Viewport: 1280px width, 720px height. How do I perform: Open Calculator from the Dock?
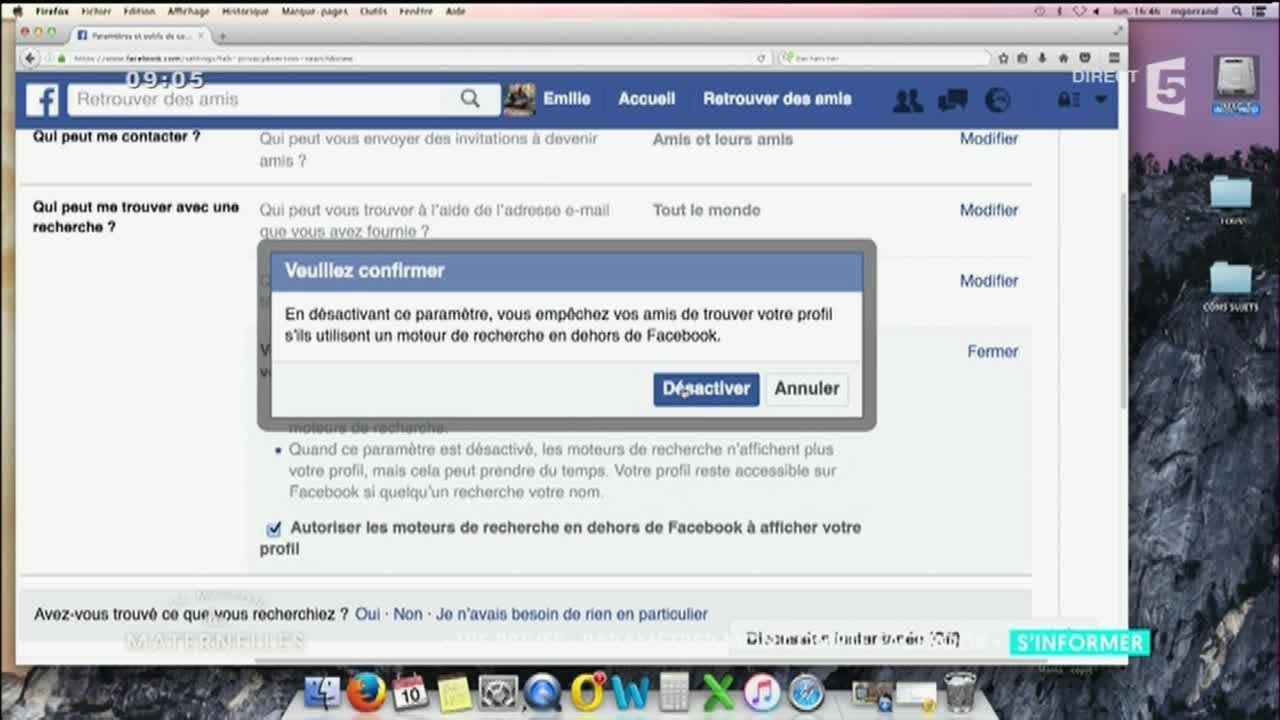pyautogui.click(x=675, y=692)
